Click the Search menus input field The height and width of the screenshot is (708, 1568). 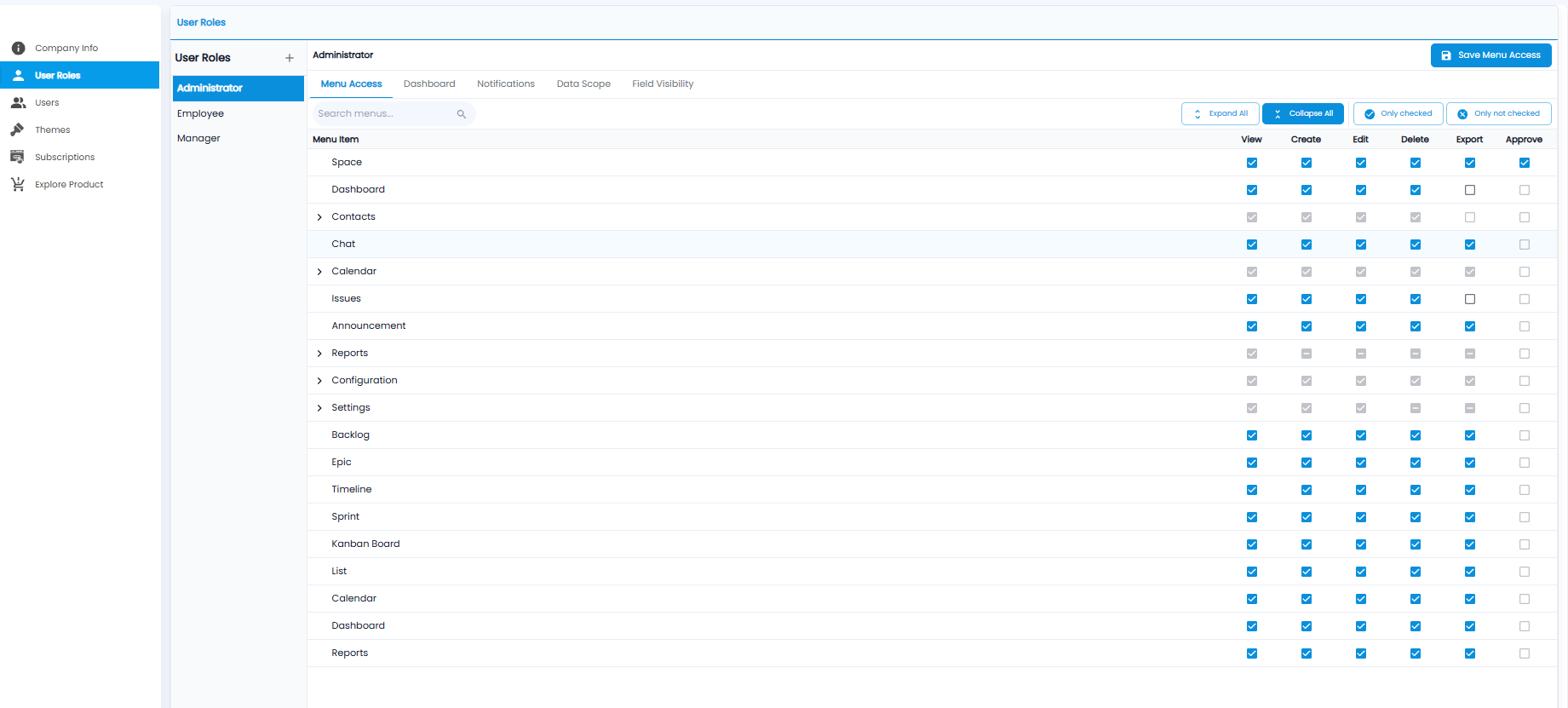click(393, 113)
